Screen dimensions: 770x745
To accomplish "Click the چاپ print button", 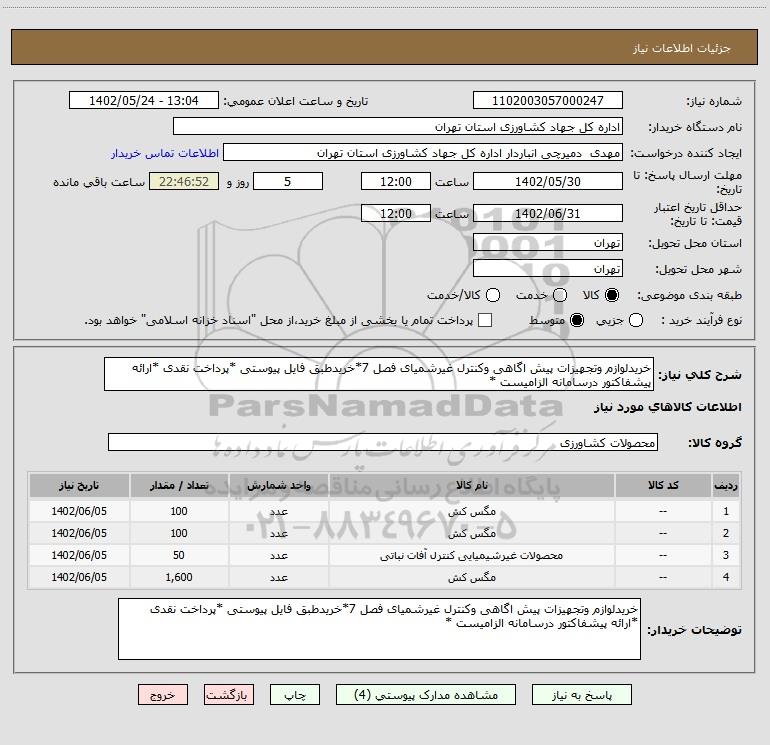I will 295,695.
